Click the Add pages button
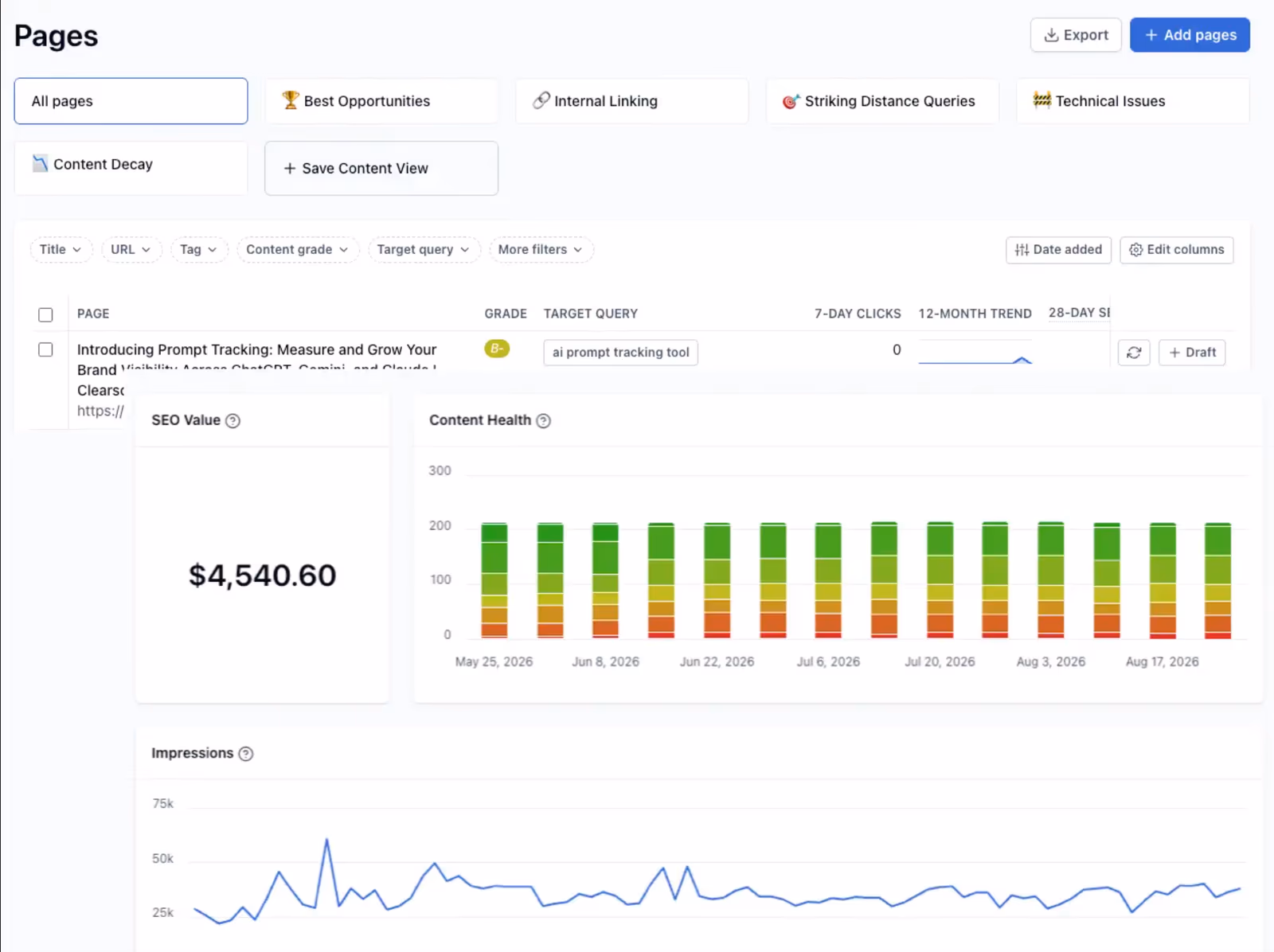The width and height of the screenshot is (1274, 952). tap(1190, 35)
